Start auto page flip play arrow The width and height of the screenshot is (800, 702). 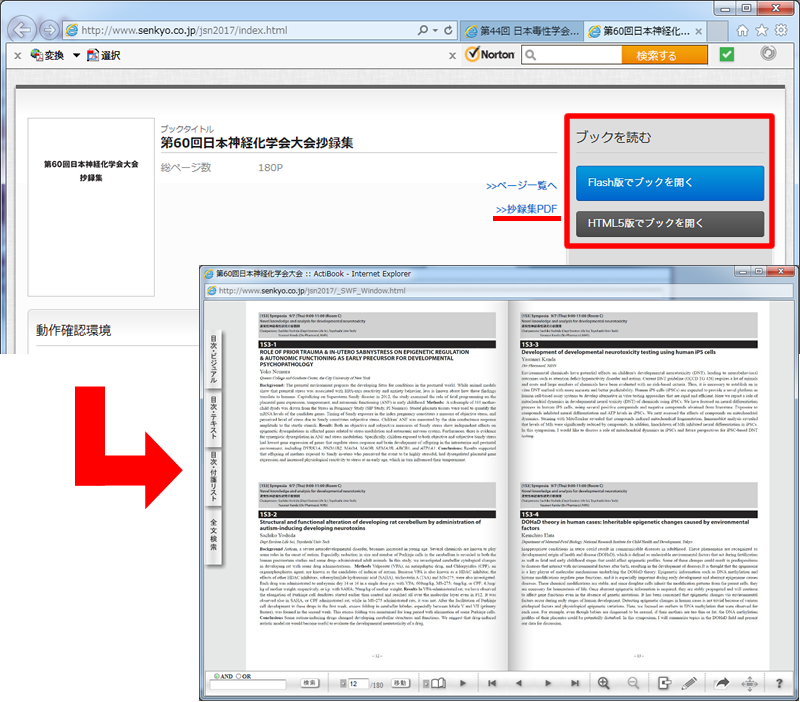[463, 683]
